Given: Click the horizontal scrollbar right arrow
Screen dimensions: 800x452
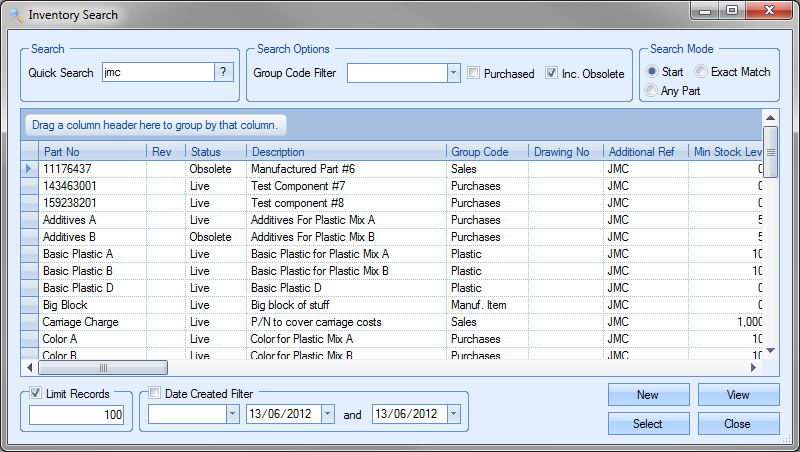Looking at the screenshot, I should tap(753, 368).
